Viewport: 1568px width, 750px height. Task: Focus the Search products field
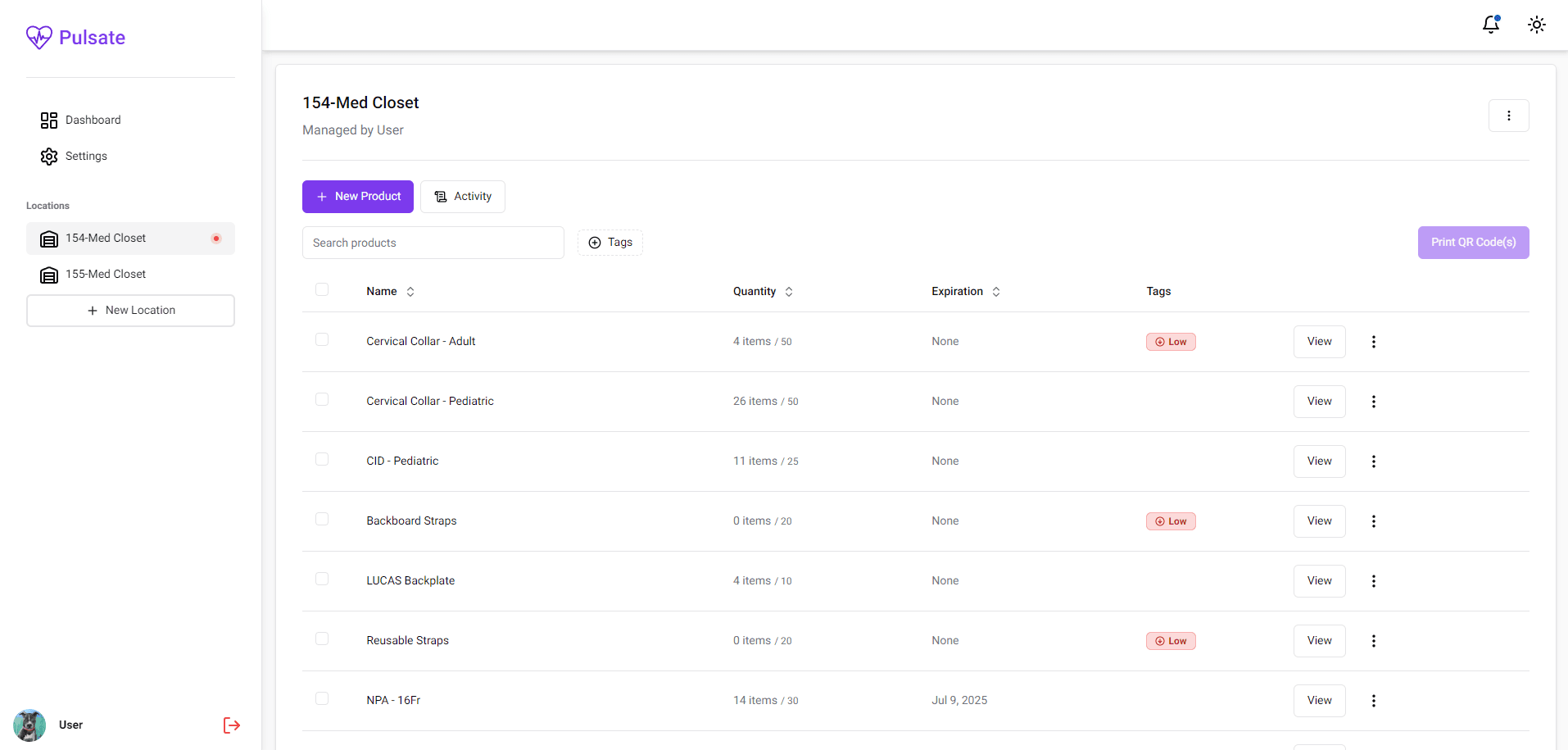point(433,243)
